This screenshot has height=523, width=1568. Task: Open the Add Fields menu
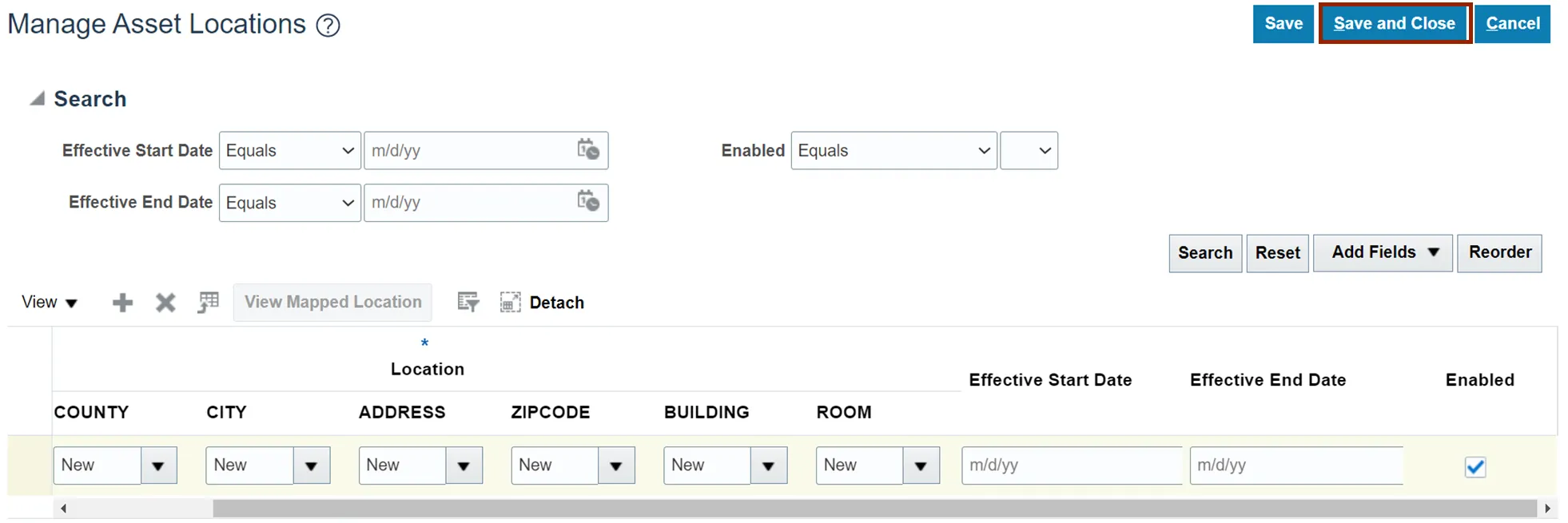click(1383, 253)
